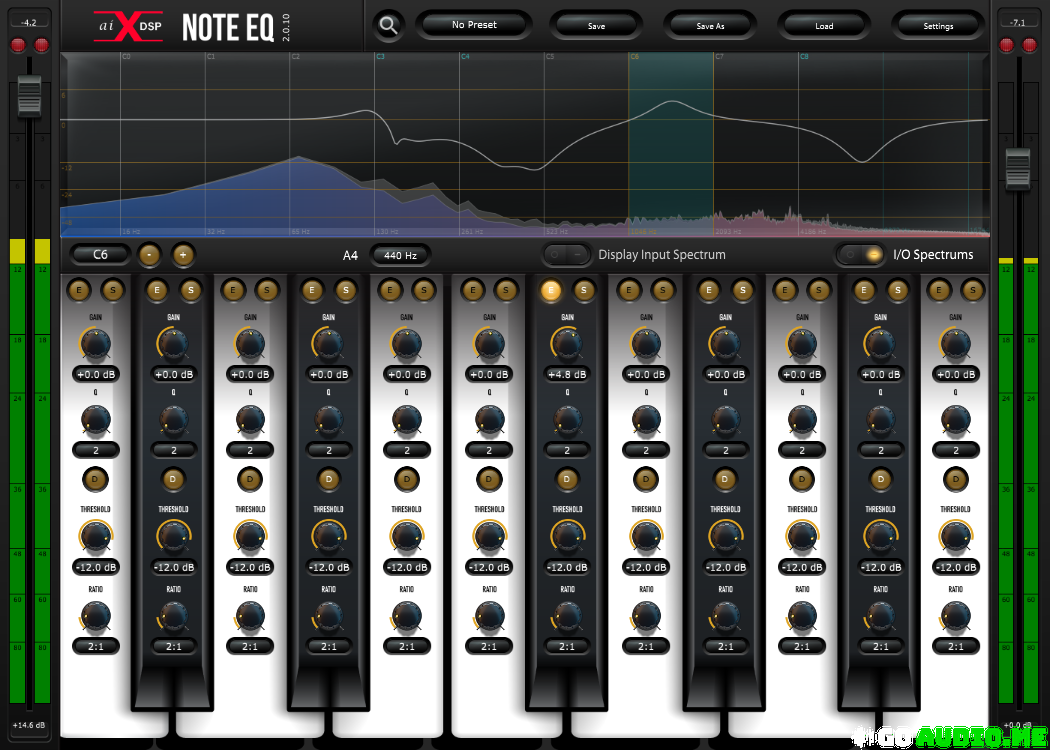
Task: Solo the rightmost white key with its S button
Action: [x=972, y=290]
